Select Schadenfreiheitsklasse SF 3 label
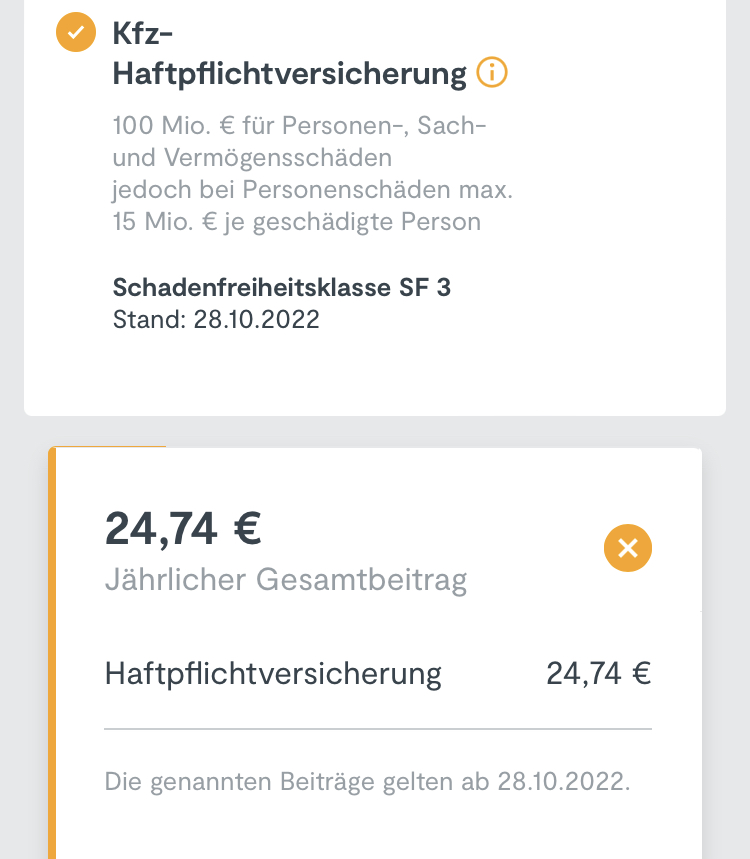750x859 pixels. [281, 288]
